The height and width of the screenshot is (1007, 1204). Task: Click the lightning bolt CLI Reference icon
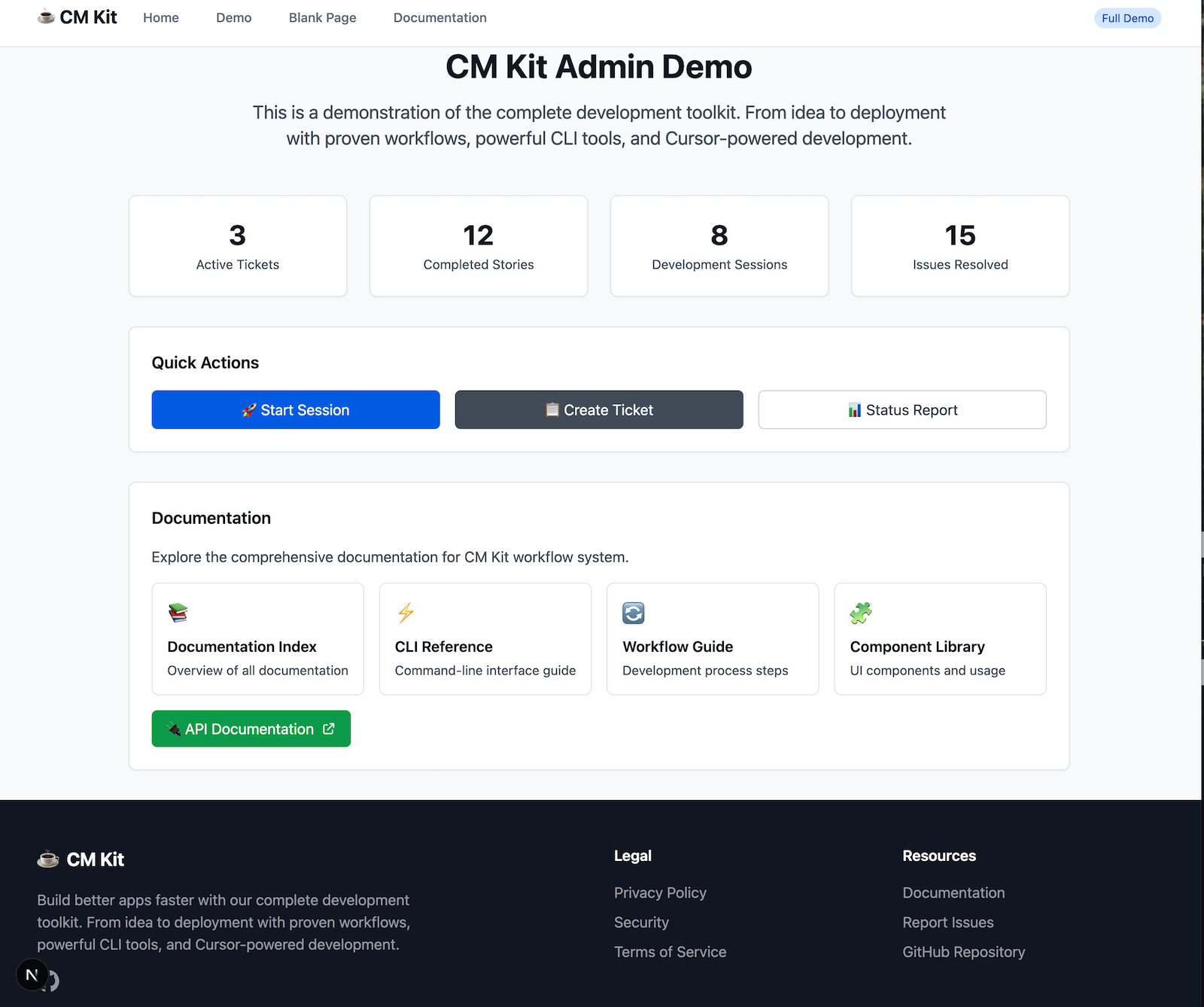tap(406, 613)
